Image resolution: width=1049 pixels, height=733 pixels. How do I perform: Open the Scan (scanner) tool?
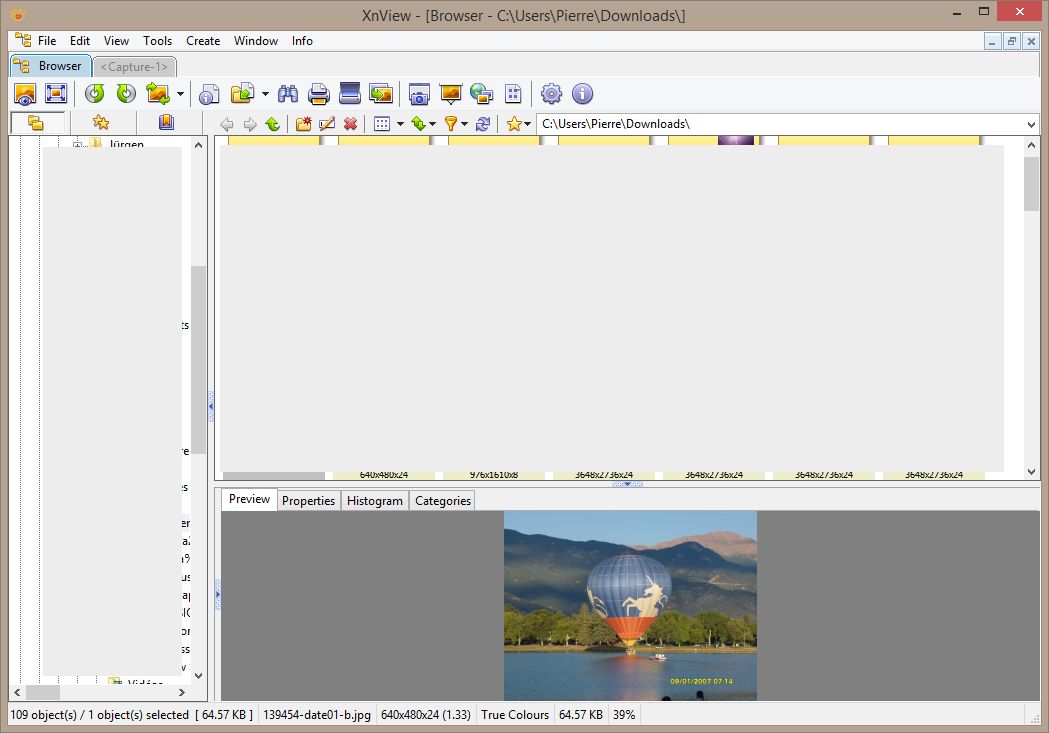pos(350,94)
